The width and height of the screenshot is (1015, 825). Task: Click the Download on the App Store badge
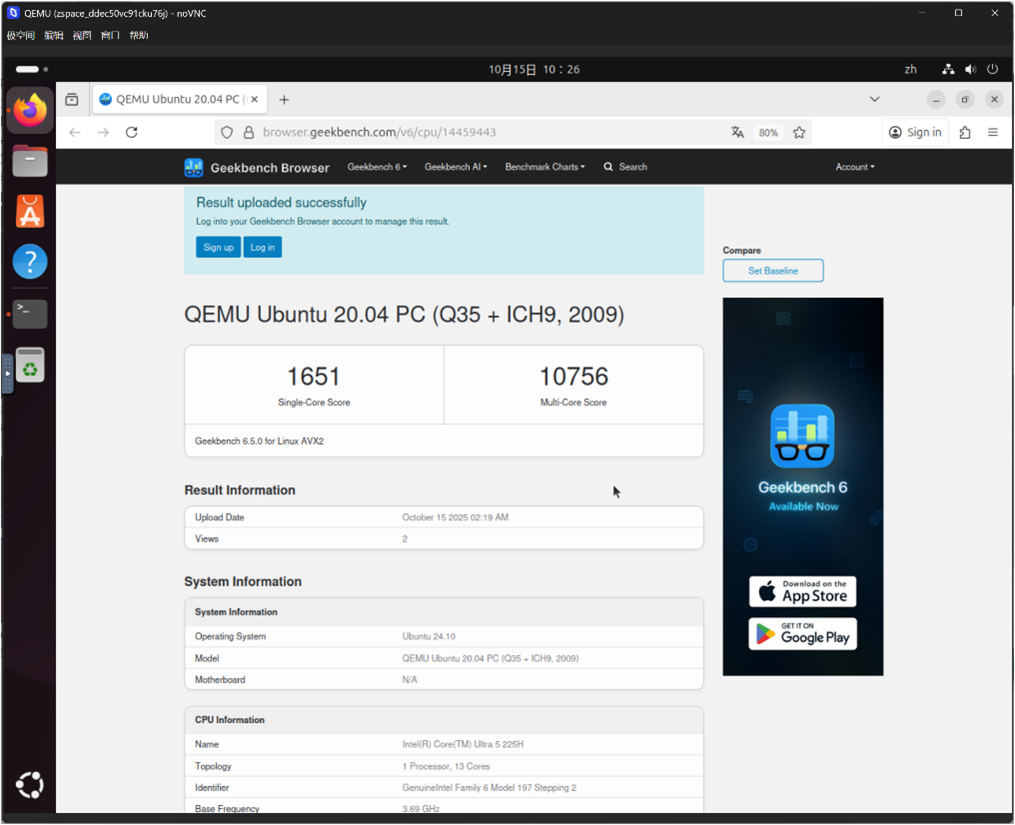(x=803, y=591)
